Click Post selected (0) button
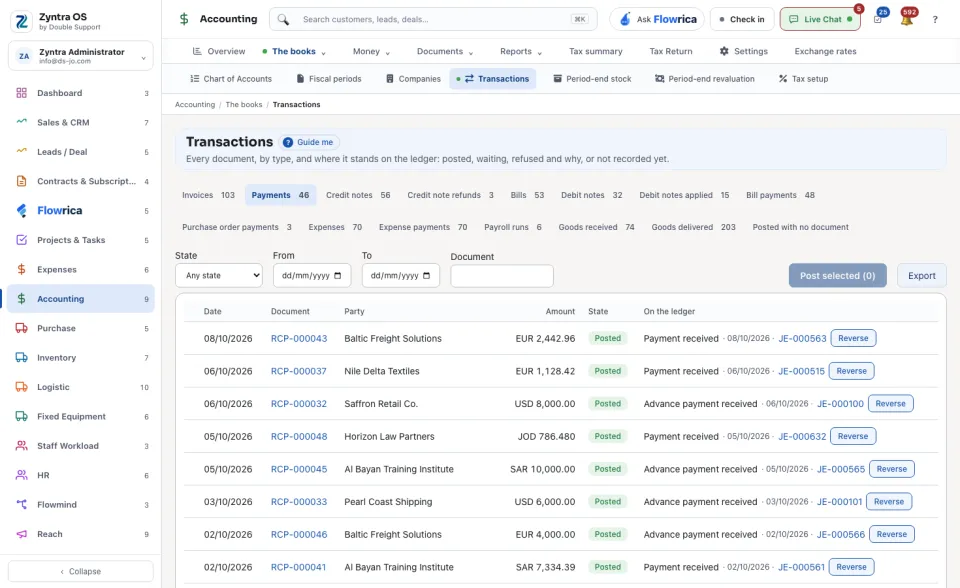 tap(838, 276)
